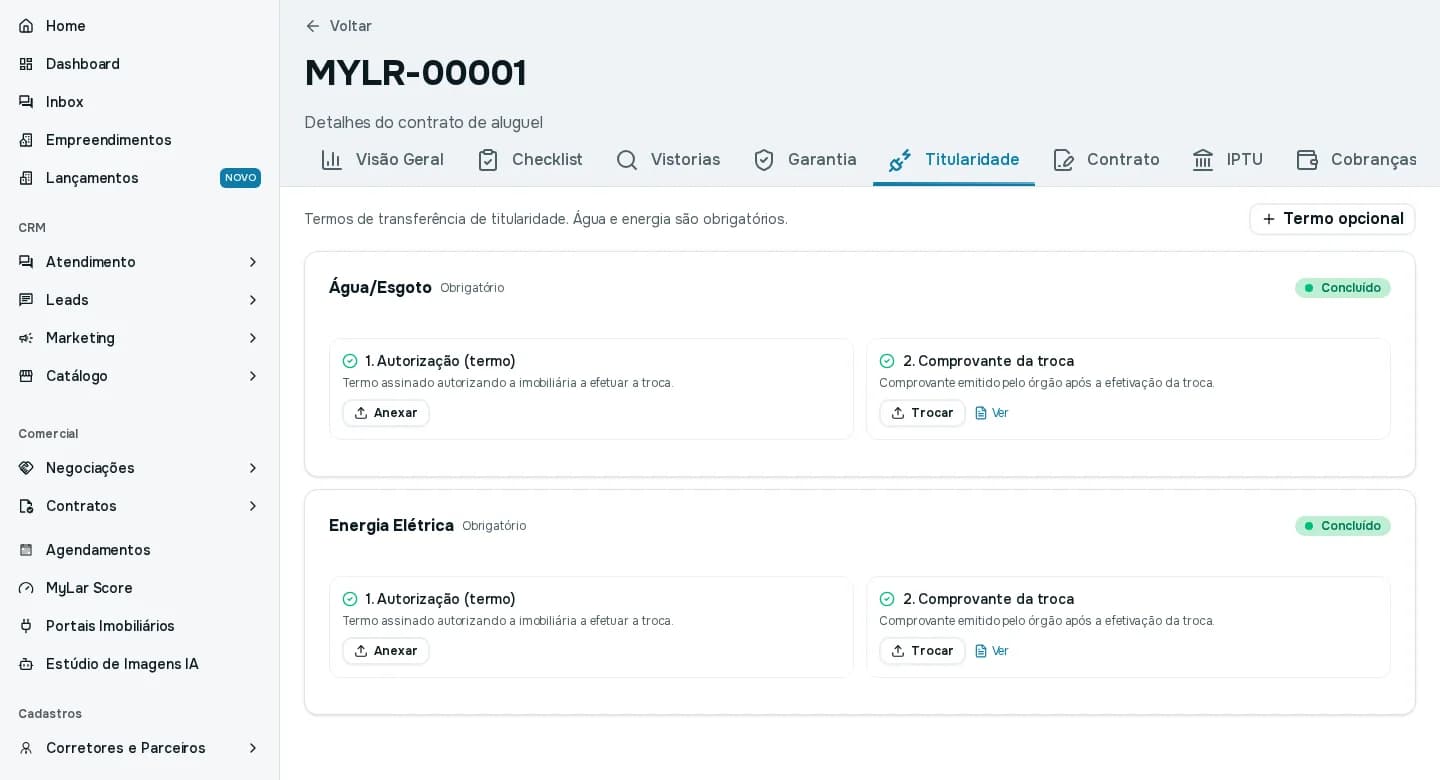Image resolution: width=1440 pixels, height=780 pixels.
Task: Click the Inbox chat icon
Action: click(x=26, y=102)
